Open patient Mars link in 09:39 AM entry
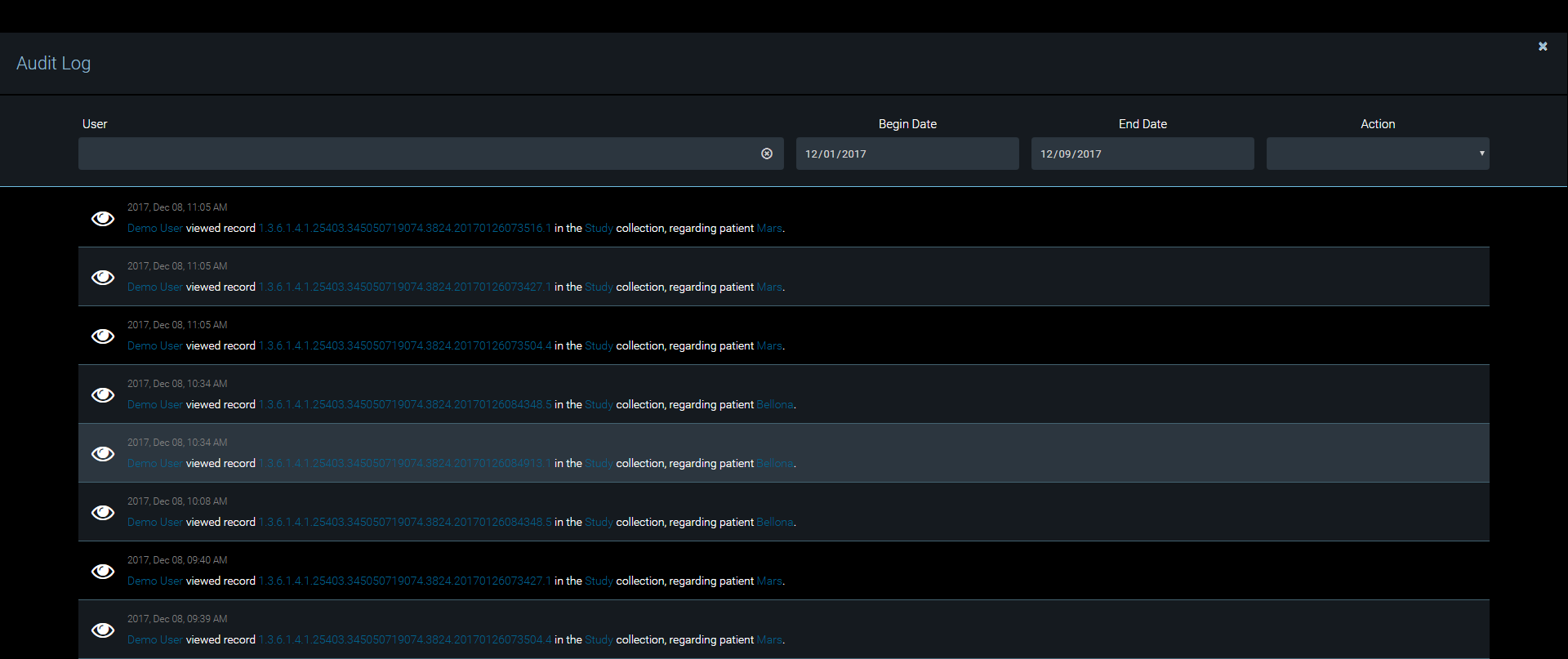Image resolution: width=1568 pixels, height=659 pixels. (x=769, y=640)
